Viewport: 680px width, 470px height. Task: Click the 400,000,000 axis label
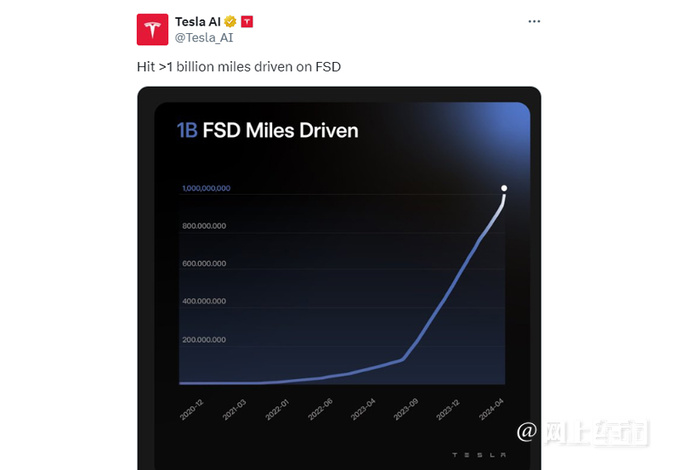pos(204,301)
